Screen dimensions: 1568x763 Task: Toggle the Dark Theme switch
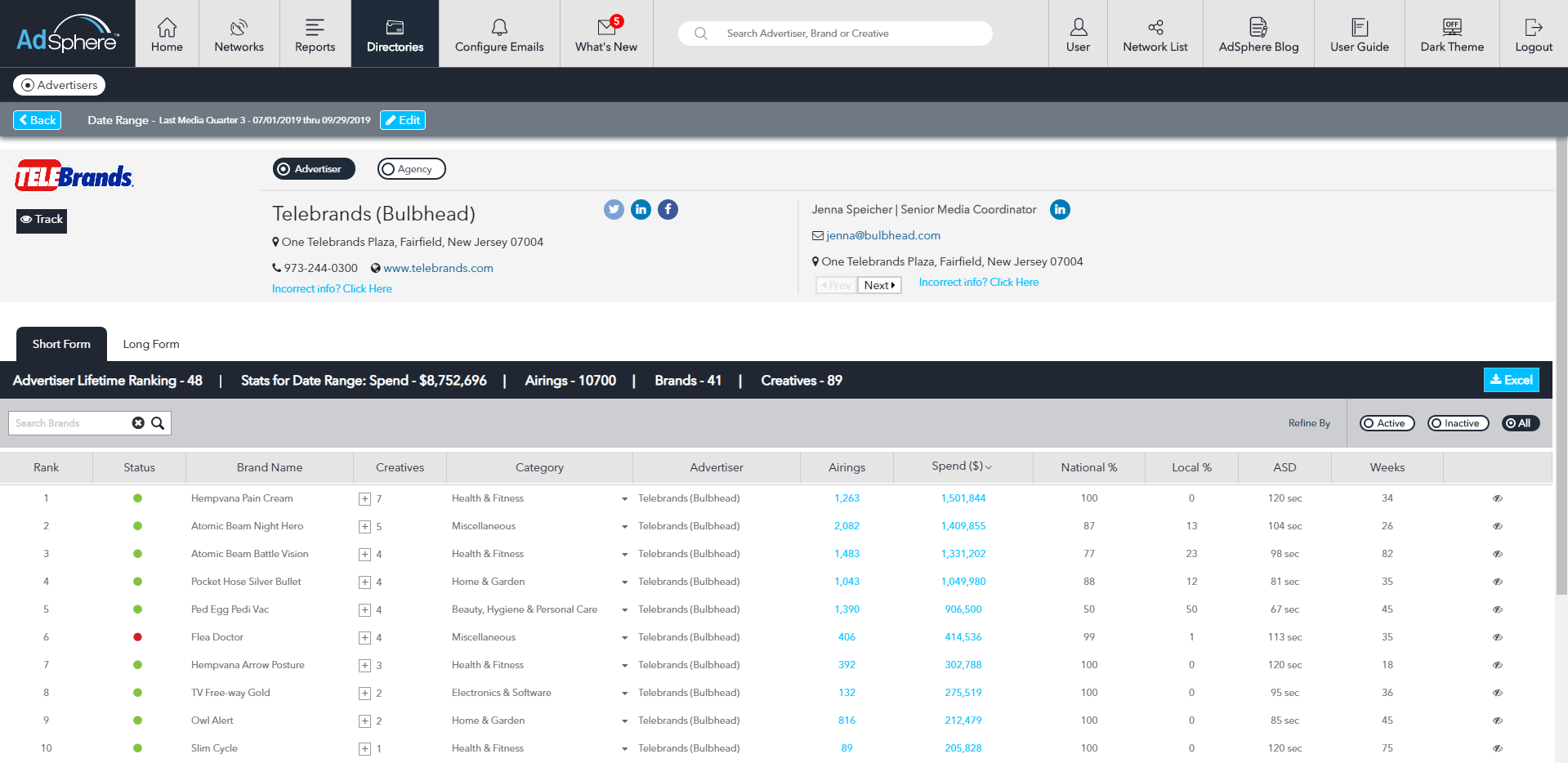1452,27
